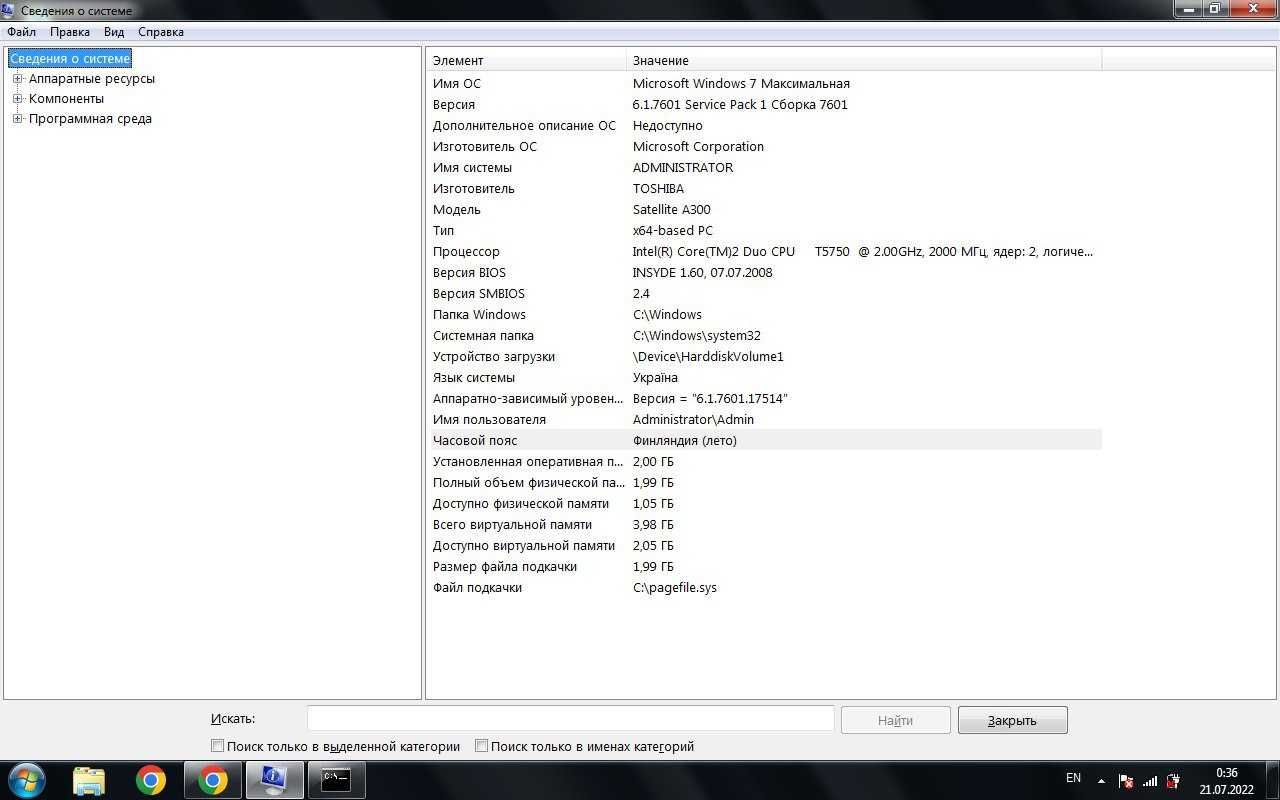The image size is (1280, 800).
Task: Open the network signal tray icon
Action: (1150, 781)
